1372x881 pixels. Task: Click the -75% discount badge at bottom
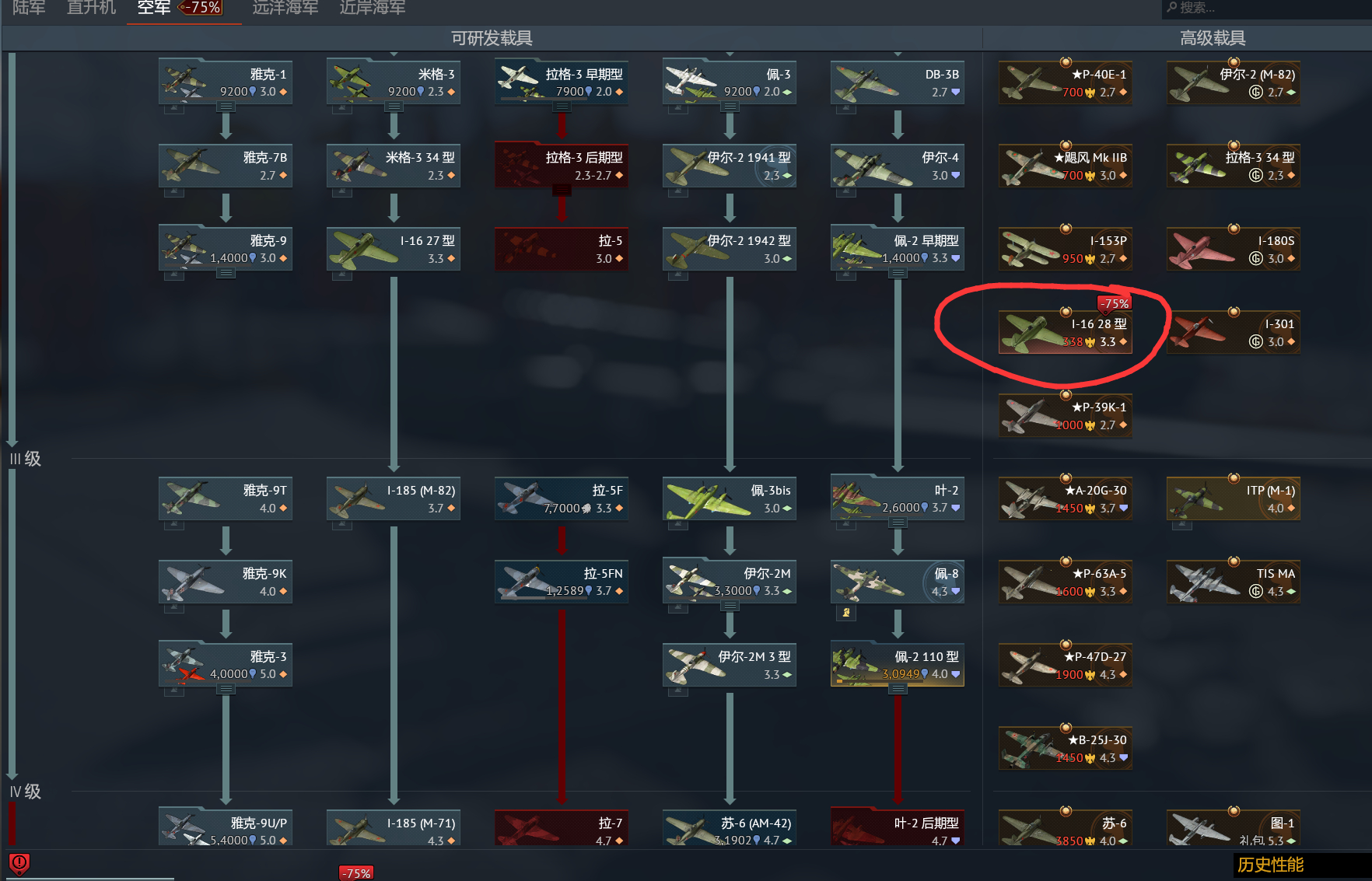[356, 873]
